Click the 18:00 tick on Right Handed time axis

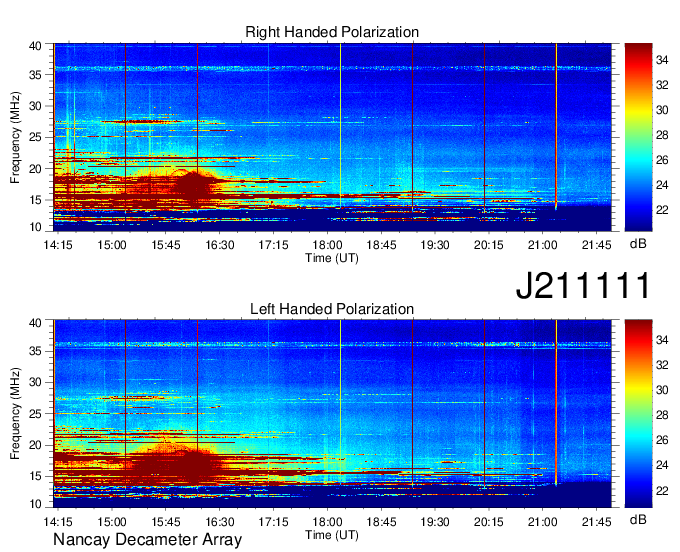327,245
